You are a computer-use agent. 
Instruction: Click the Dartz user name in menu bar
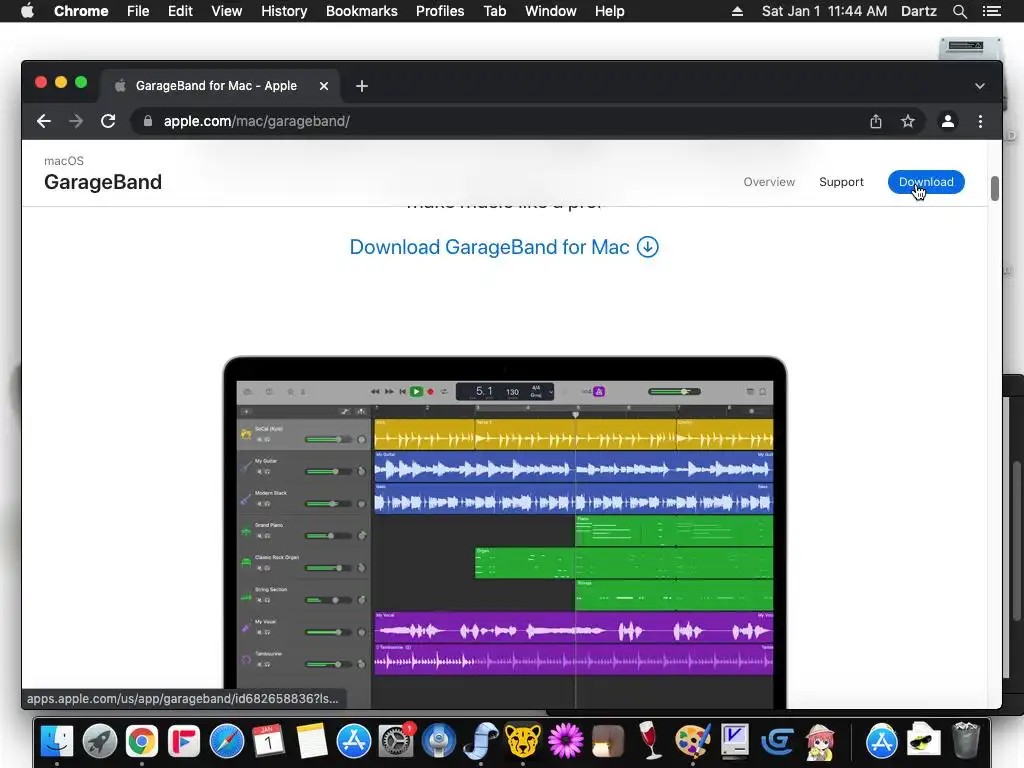tap(919, 11)
